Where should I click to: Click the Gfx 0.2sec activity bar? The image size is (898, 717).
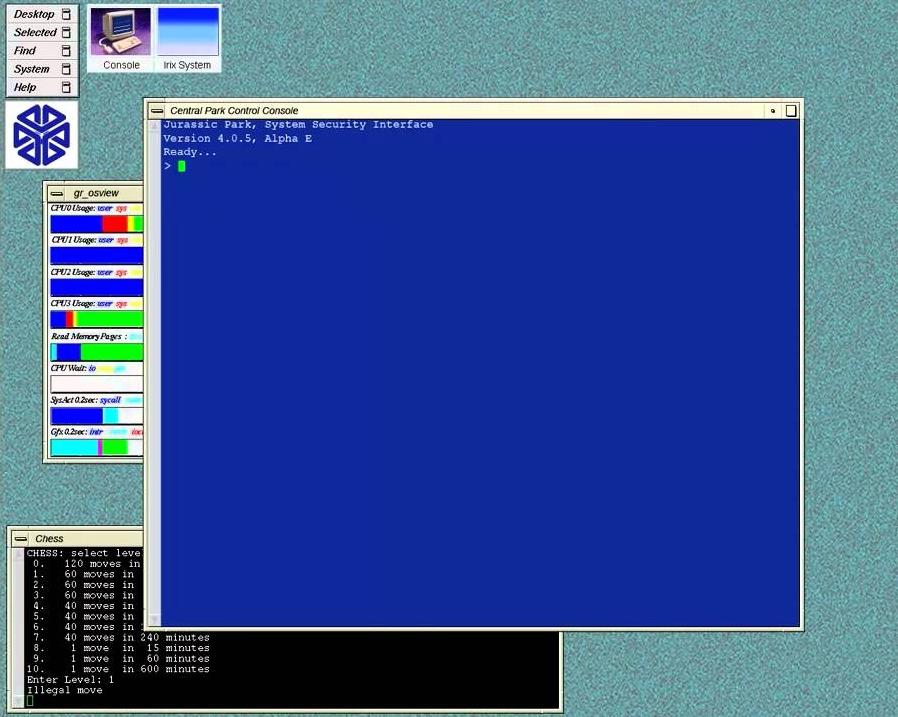tap(97, 447)
